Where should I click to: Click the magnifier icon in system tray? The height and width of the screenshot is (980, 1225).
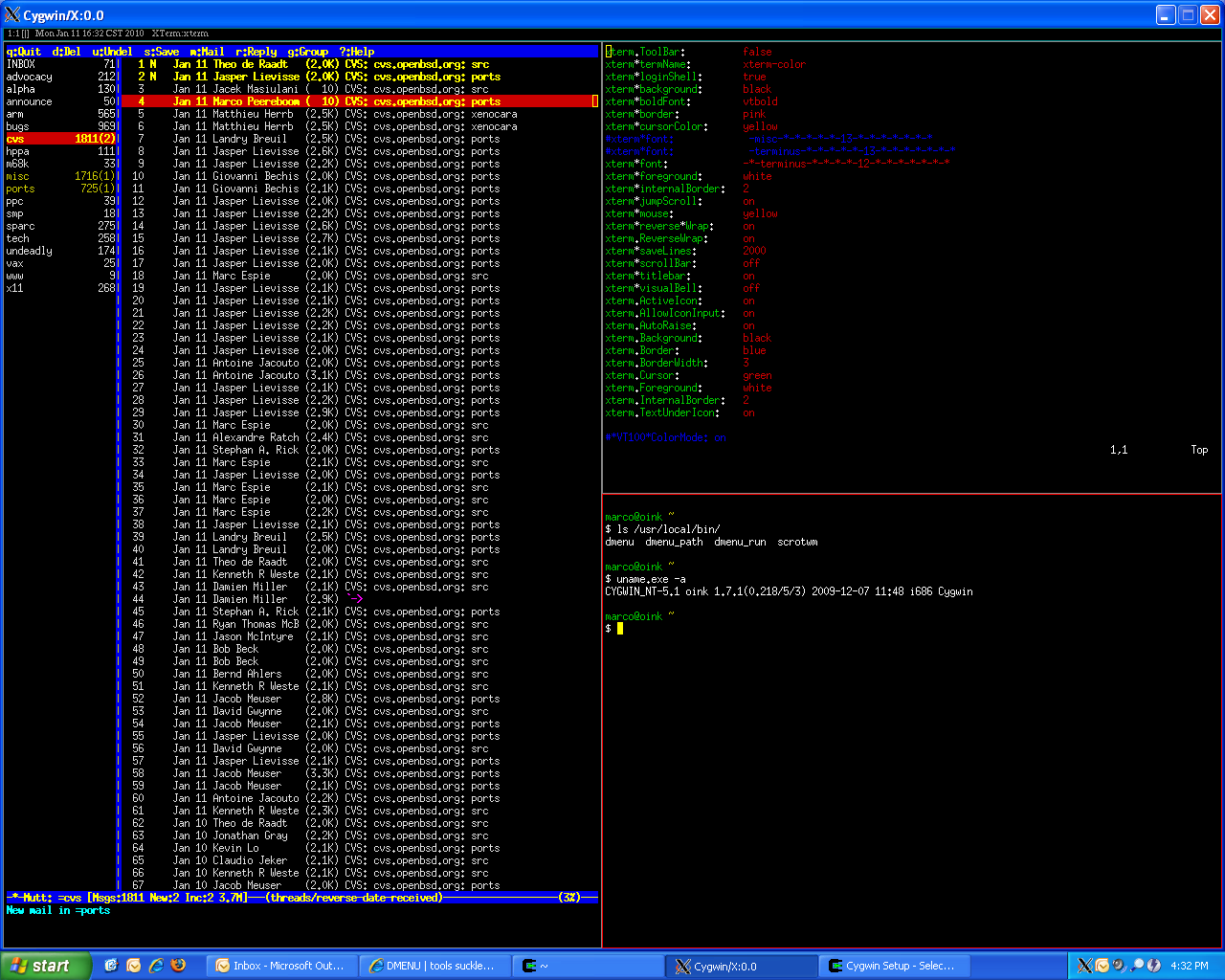tap(1137, 966)
